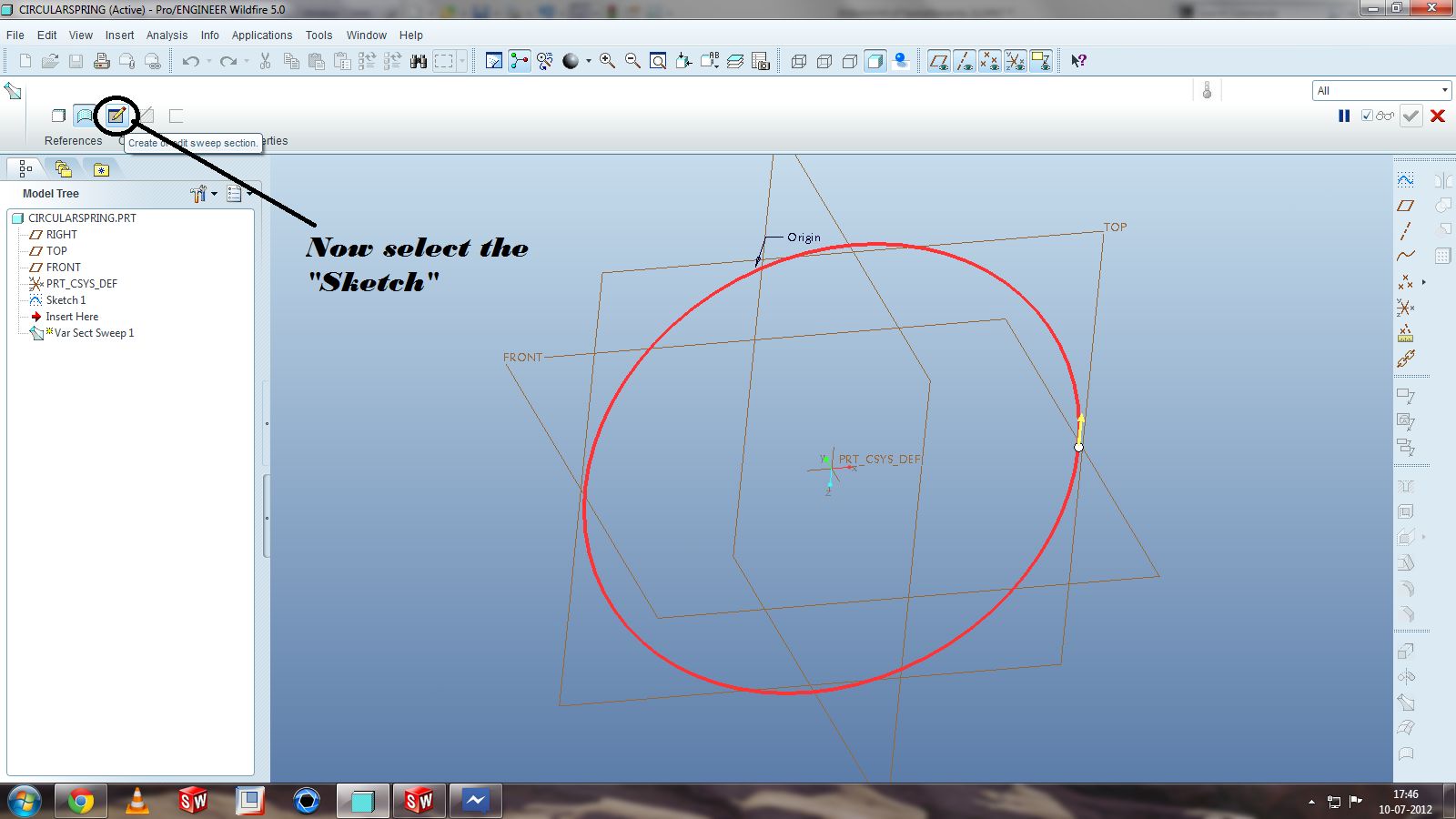The image size is (1456, 819).
Task: Open the Analysis menu
Action: point(167,35)
